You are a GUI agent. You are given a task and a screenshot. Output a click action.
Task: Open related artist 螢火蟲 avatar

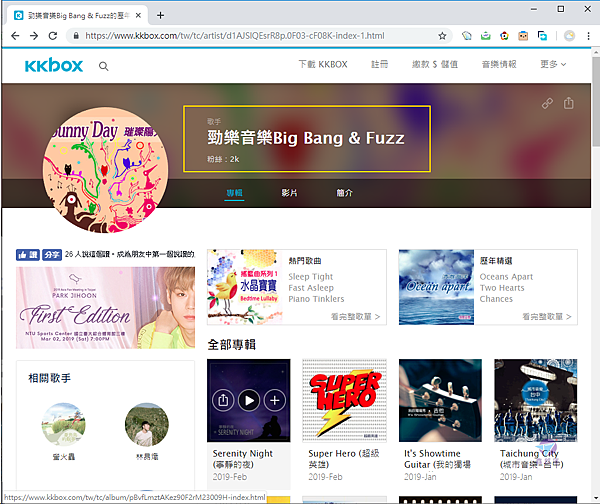[64, 424]
